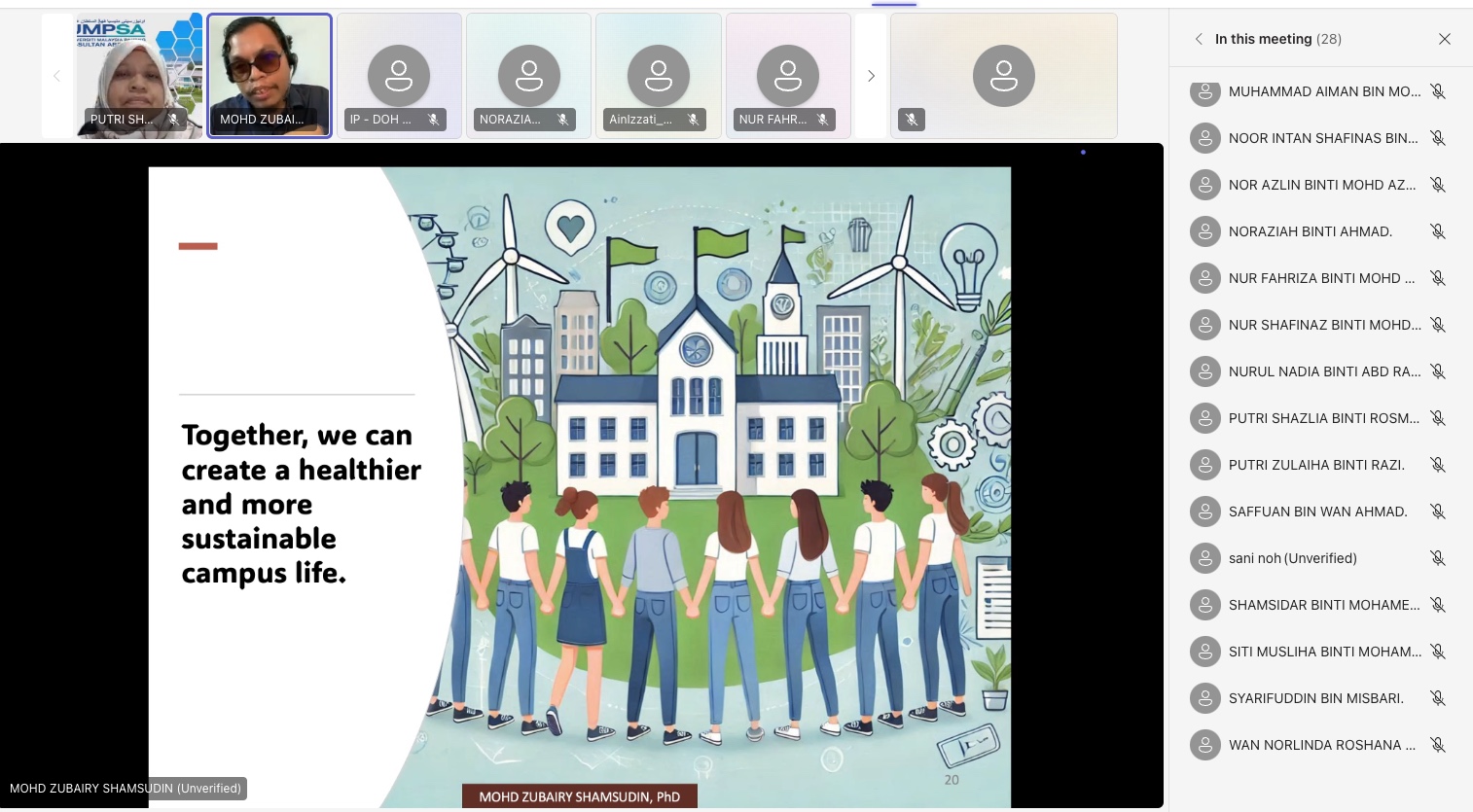Click muted mic on PUTRI SH... tile
The width and height of the screenshot is (1473, 812).
point(173,120)
